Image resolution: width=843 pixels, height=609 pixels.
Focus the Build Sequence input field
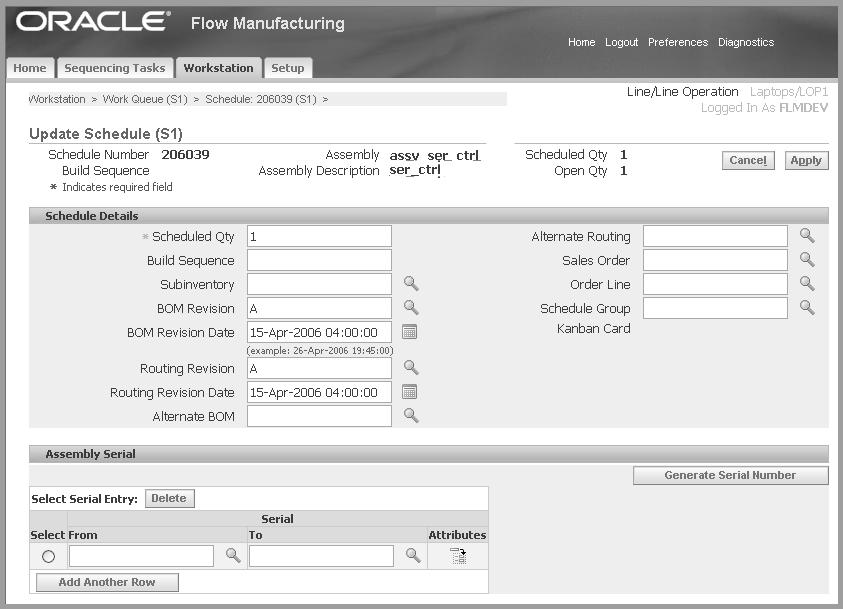pyautogui.click(x=319, y=260)
